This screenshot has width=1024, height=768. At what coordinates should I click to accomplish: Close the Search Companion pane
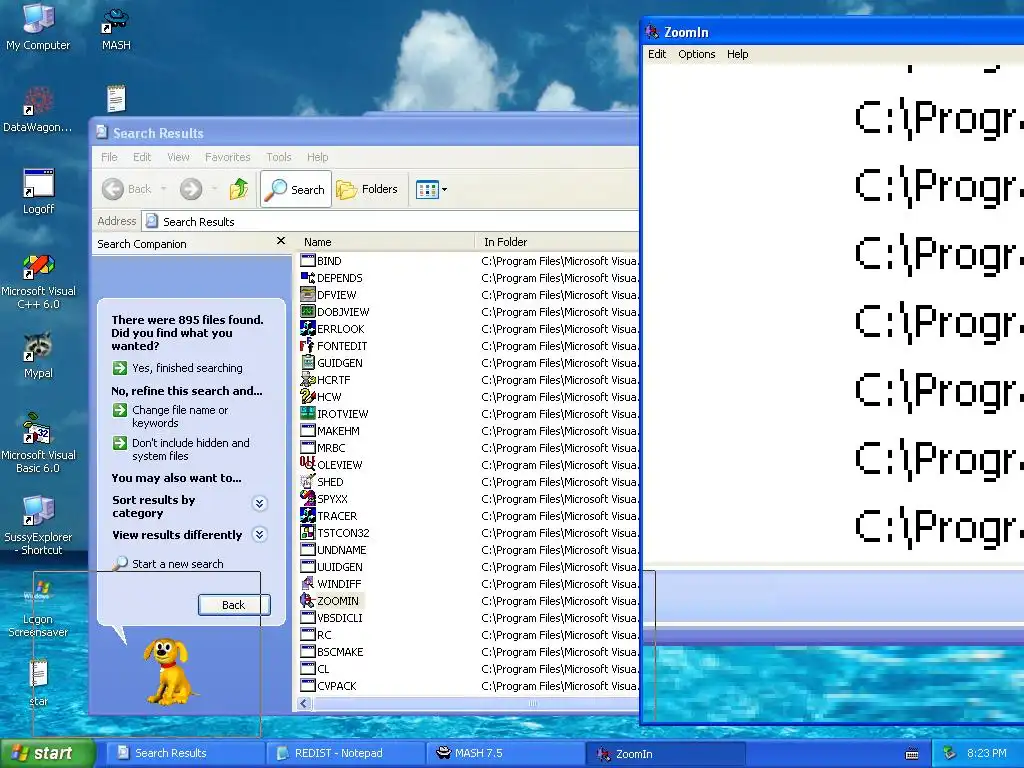pos(281,241)
